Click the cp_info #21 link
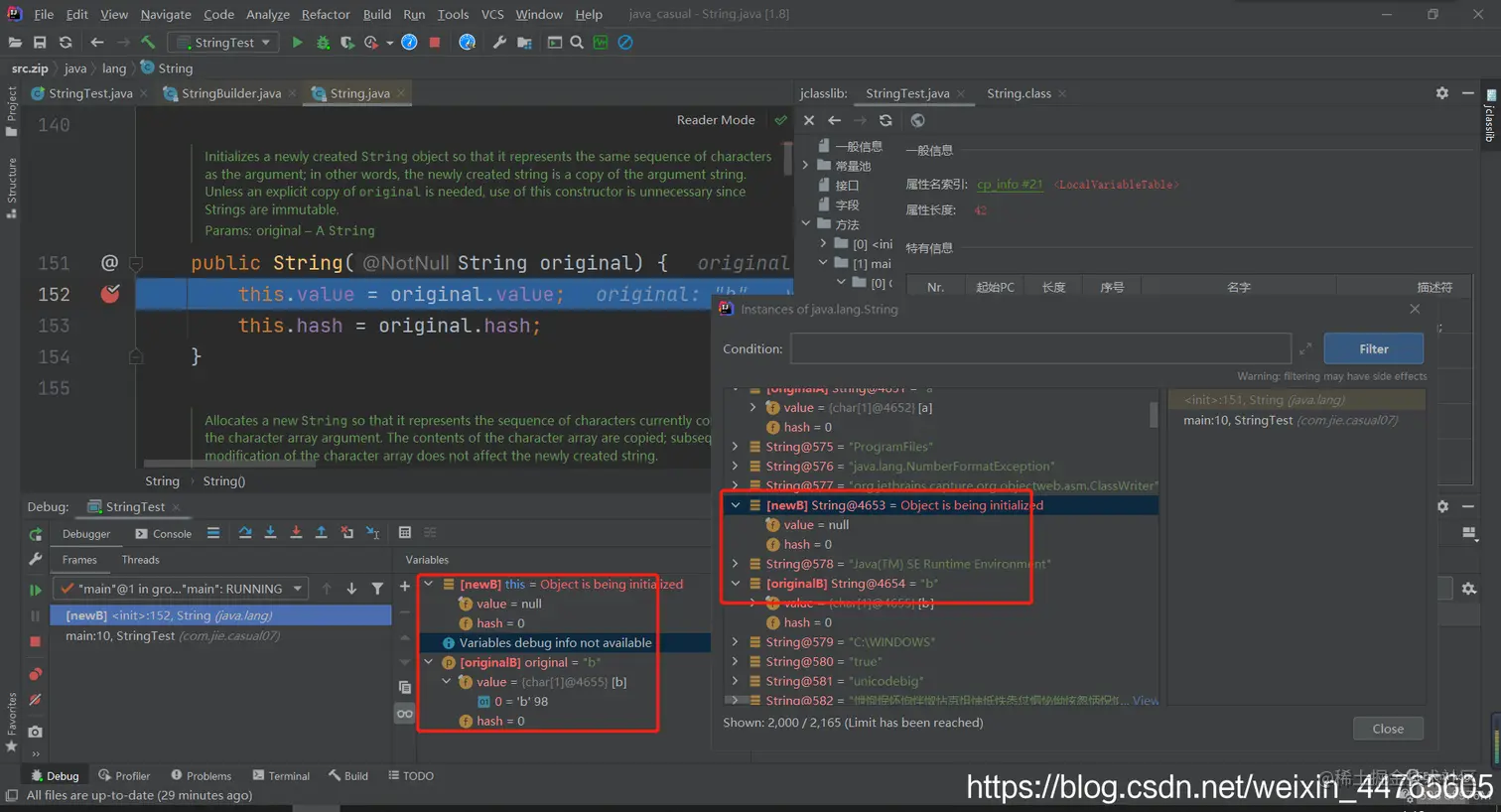This screenshot has height=812, width=1501. click(x=1010, y=184)
